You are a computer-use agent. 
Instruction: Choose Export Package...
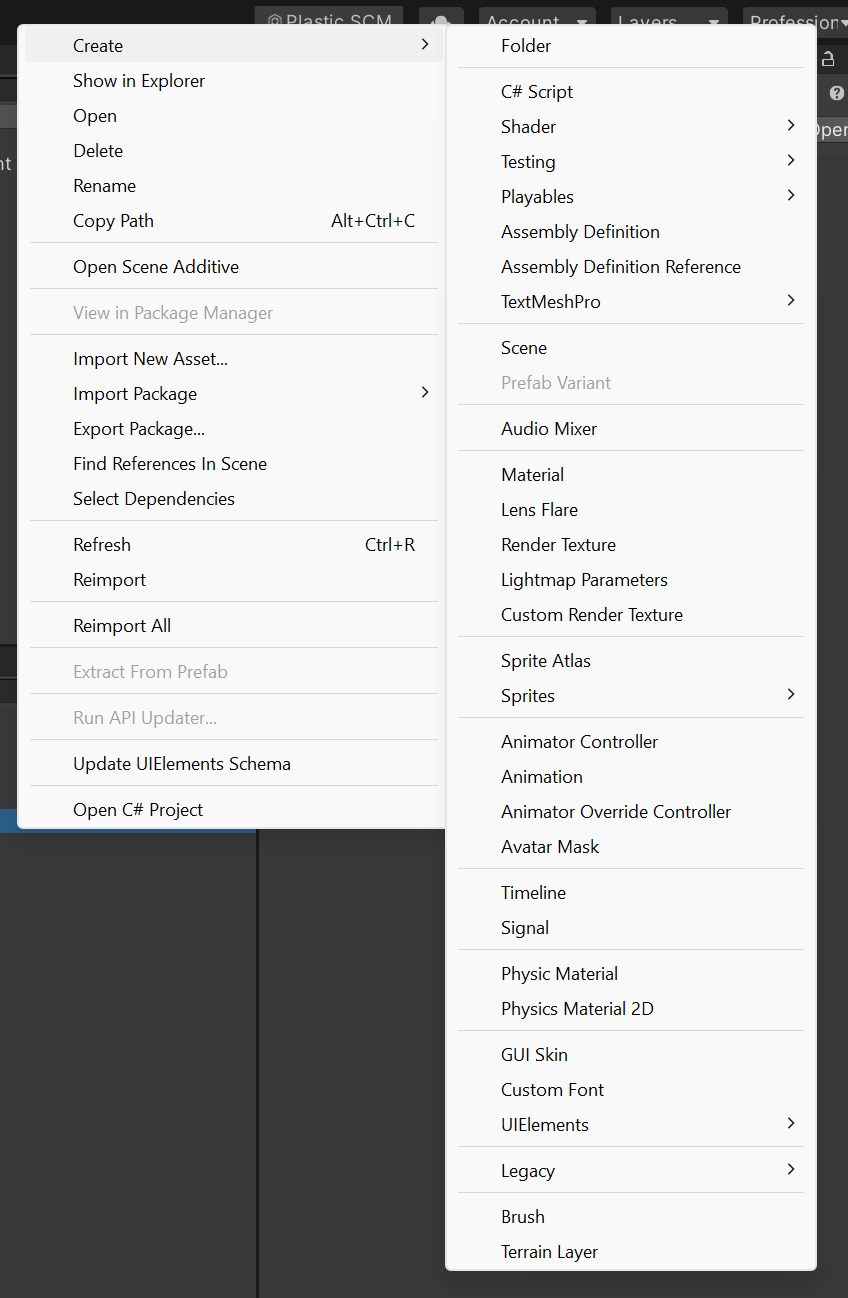pyautogui.click(x=233, y=429)
